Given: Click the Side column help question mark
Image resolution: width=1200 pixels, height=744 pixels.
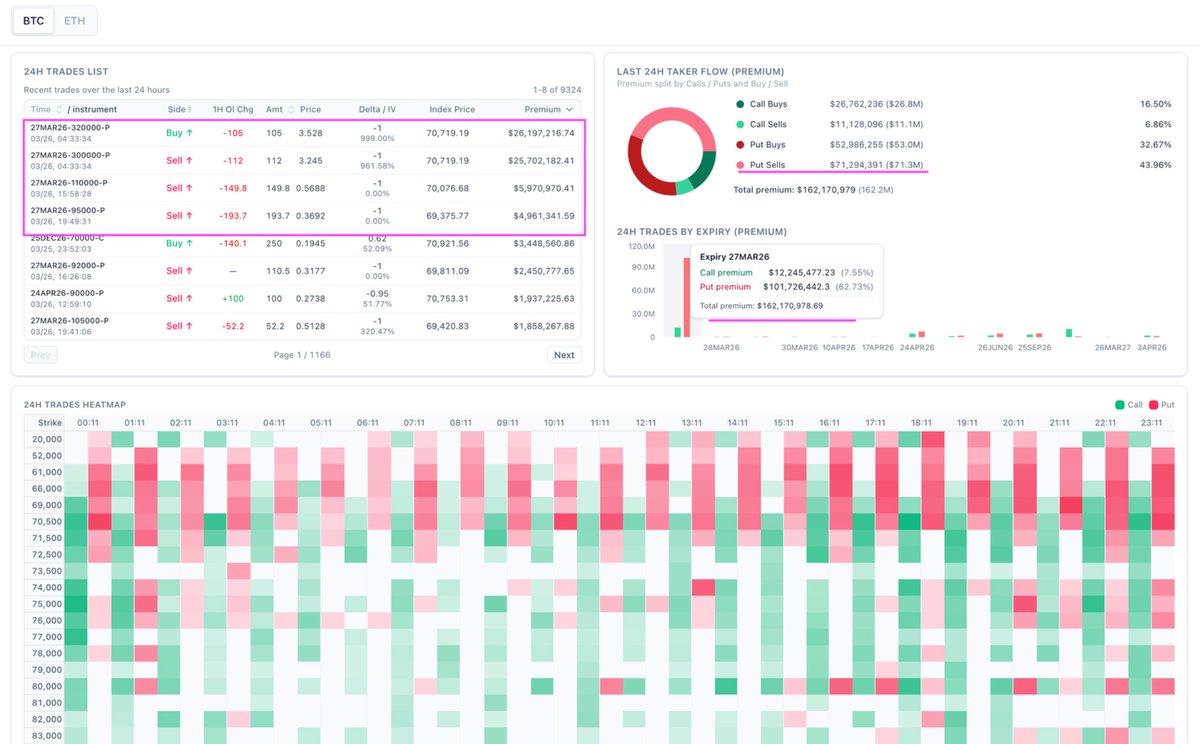Looking at the screenshot, I should click(190, 109).
